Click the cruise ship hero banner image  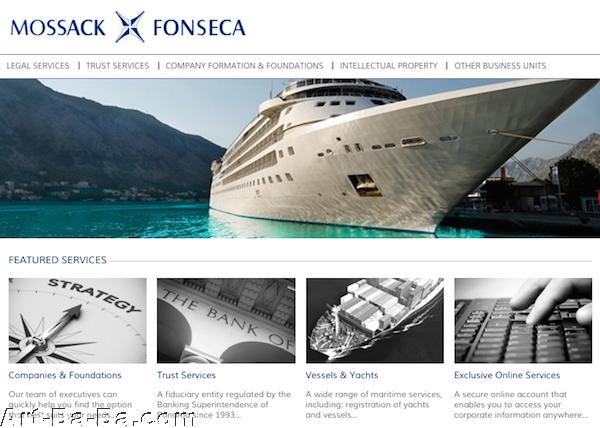click(x=300, y=158)
